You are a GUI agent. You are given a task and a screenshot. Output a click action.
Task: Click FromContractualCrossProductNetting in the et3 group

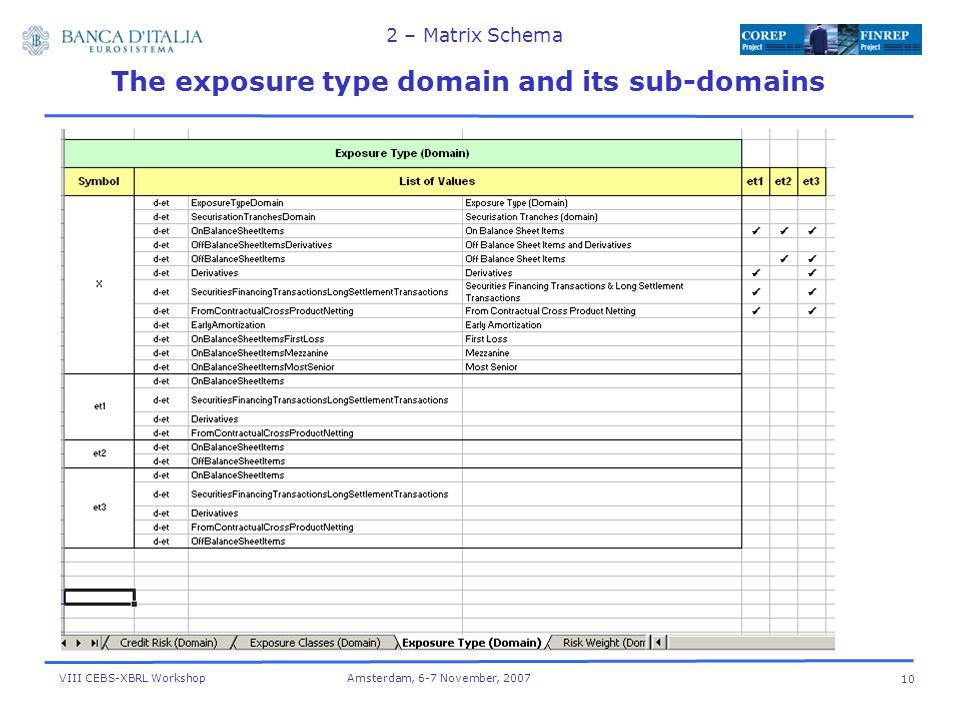tap(325, 528)
